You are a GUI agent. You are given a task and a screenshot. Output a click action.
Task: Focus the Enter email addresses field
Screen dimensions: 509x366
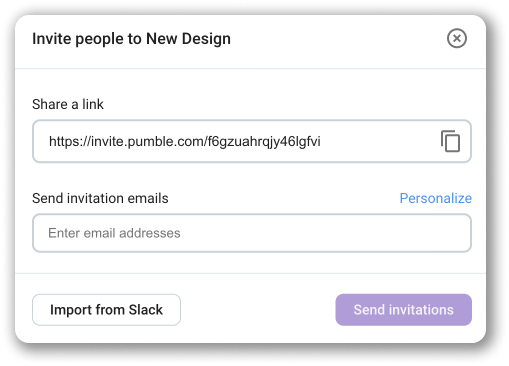pyautogui.click(x=252, y=233)
